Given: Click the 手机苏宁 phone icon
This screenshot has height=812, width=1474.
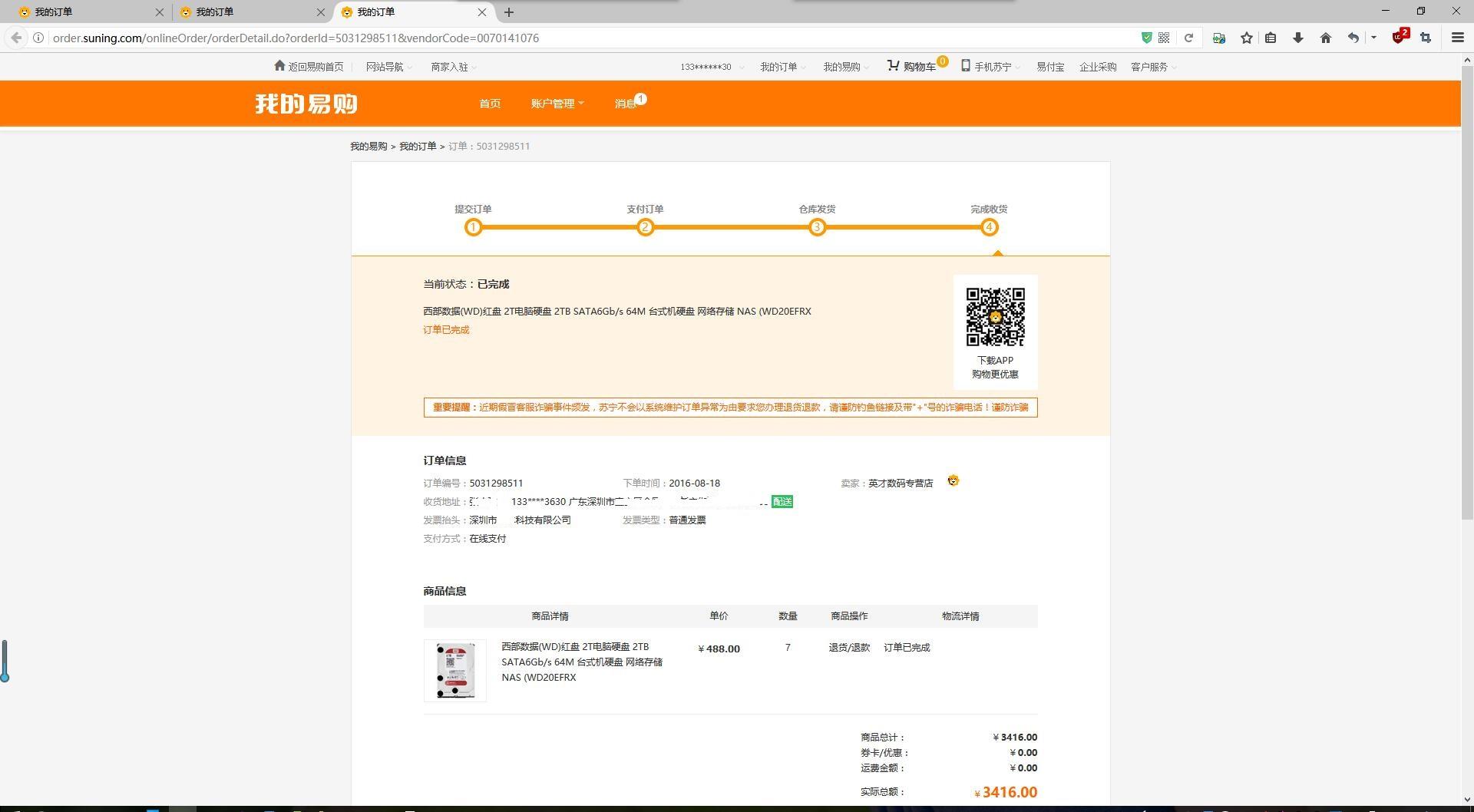Looking at the screenshot, I should coord(966,66).
